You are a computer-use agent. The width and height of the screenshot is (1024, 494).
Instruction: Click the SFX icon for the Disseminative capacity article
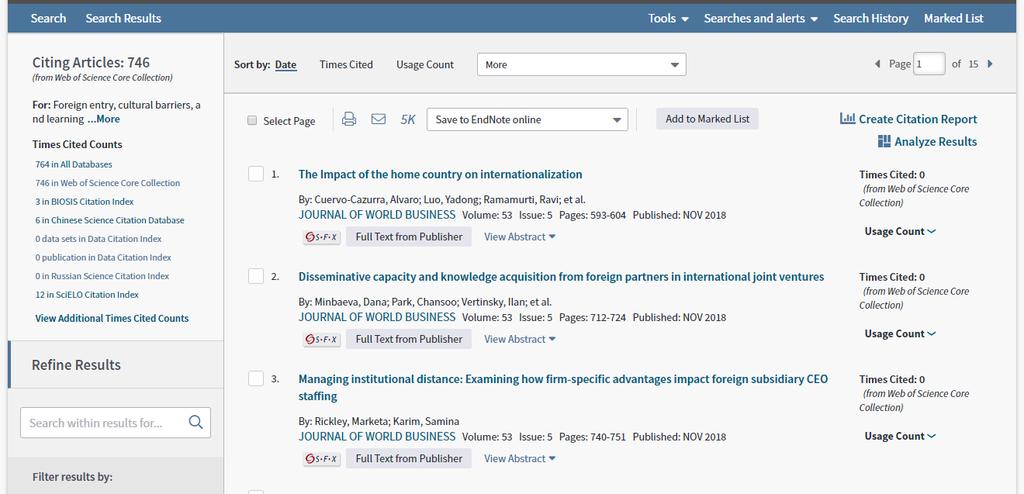pos(322,339)
